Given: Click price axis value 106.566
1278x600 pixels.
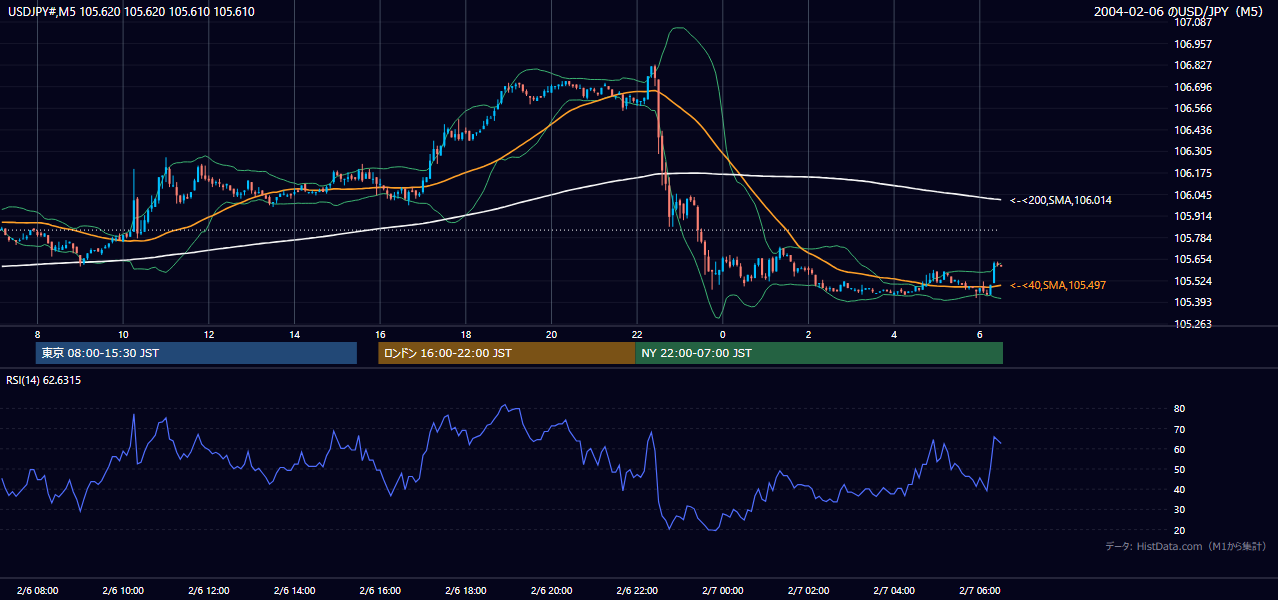Looking at the screenshot, I should point(1192,108).
